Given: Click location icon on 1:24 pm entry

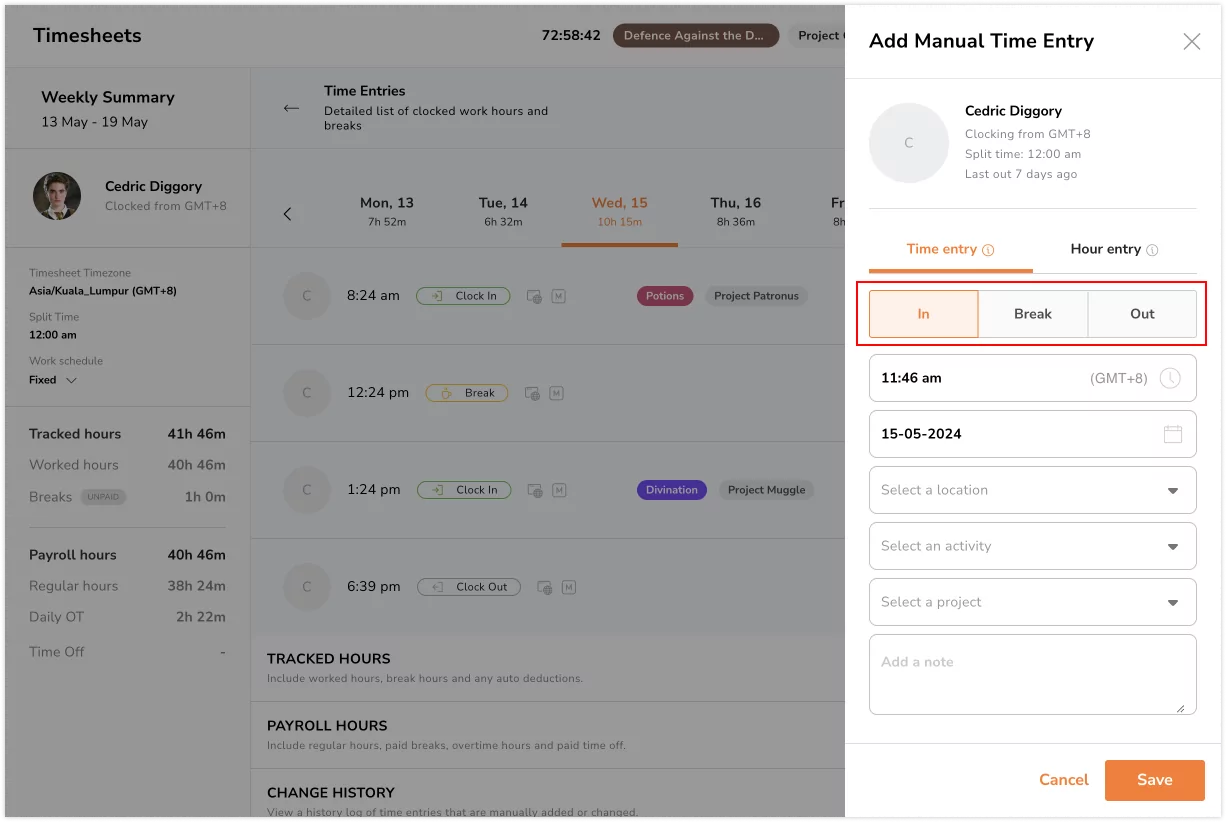Looking at the screenshot, I should click(535, 490).
